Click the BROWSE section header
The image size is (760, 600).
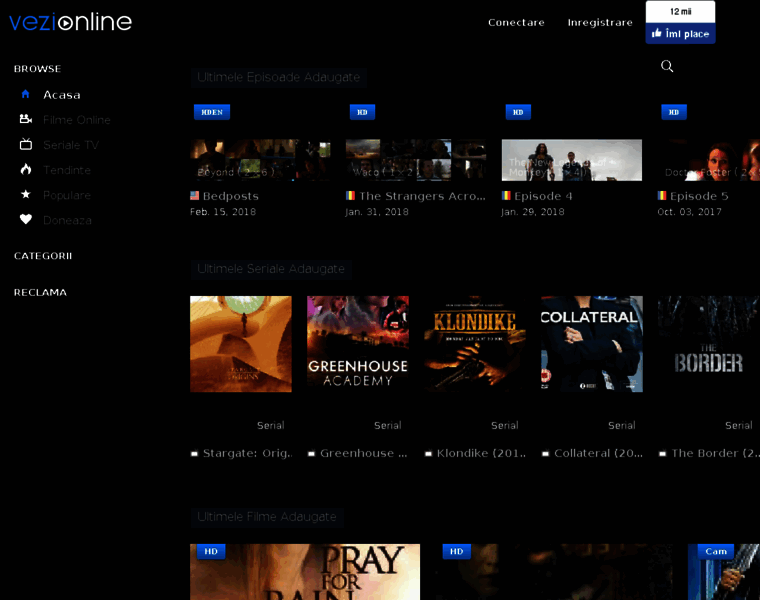37,69
